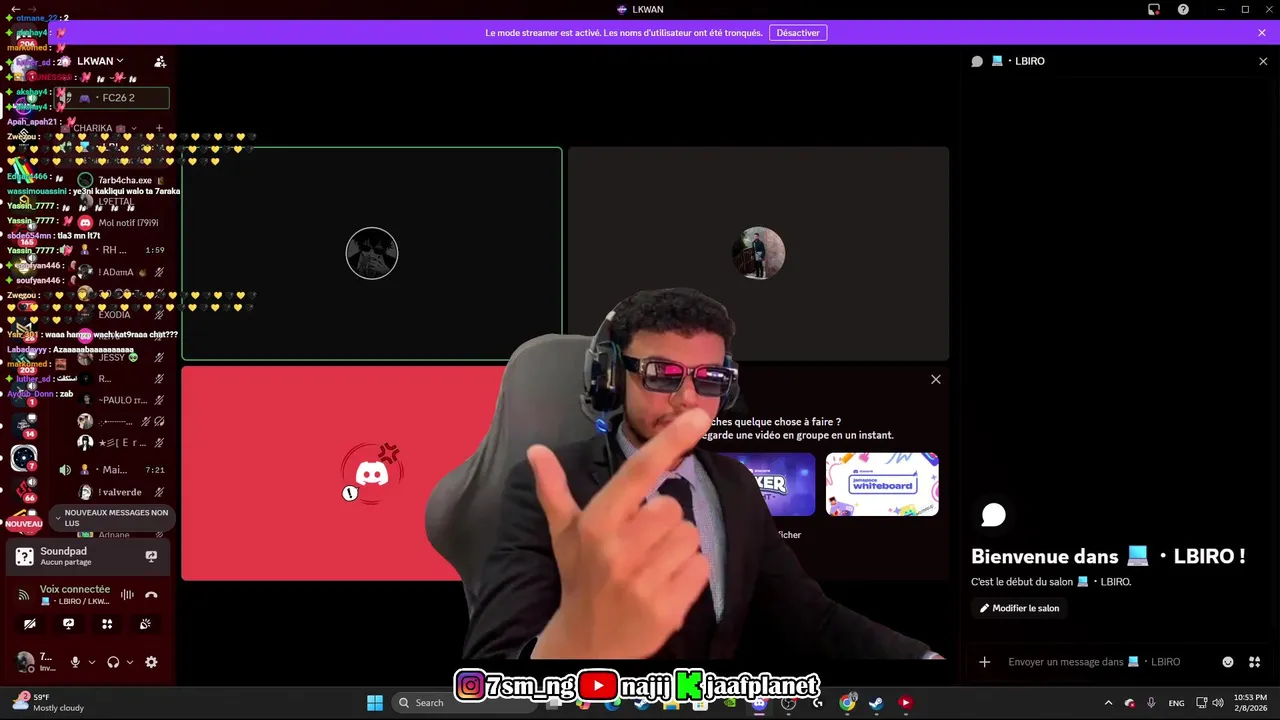Click the ENG language indicator
Image resolution: width=1280 pixels, height=720 pixels.
coord(1176,702)
